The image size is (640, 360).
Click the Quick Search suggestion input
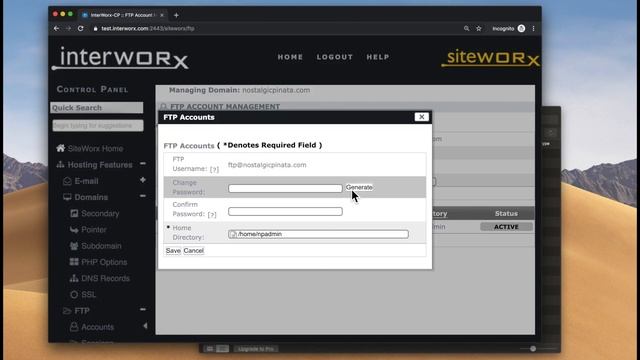pyautogui.click(x=98, y=125)
